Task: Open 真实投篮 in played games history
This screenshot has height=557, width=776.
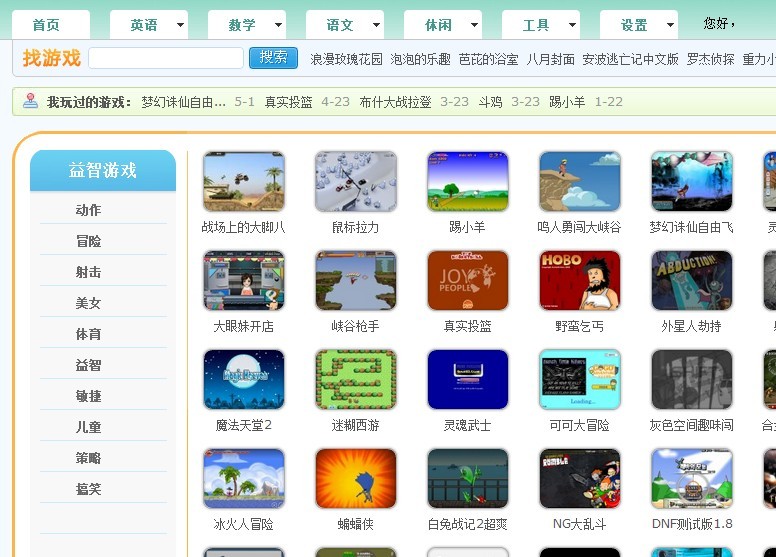Action: click(x=289, y=102)
